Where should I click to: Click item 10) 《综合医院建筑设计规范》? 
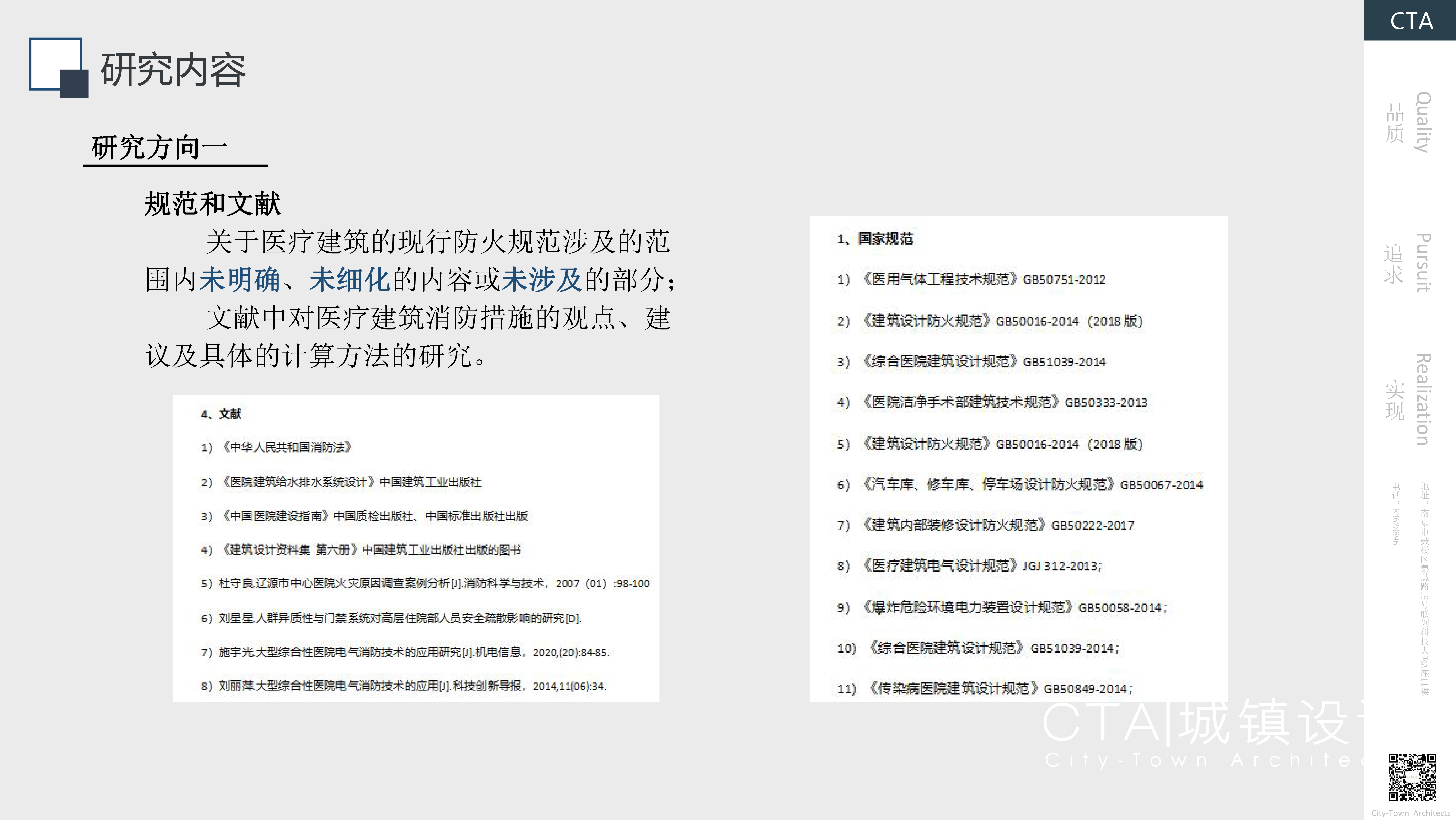[978, 649]
